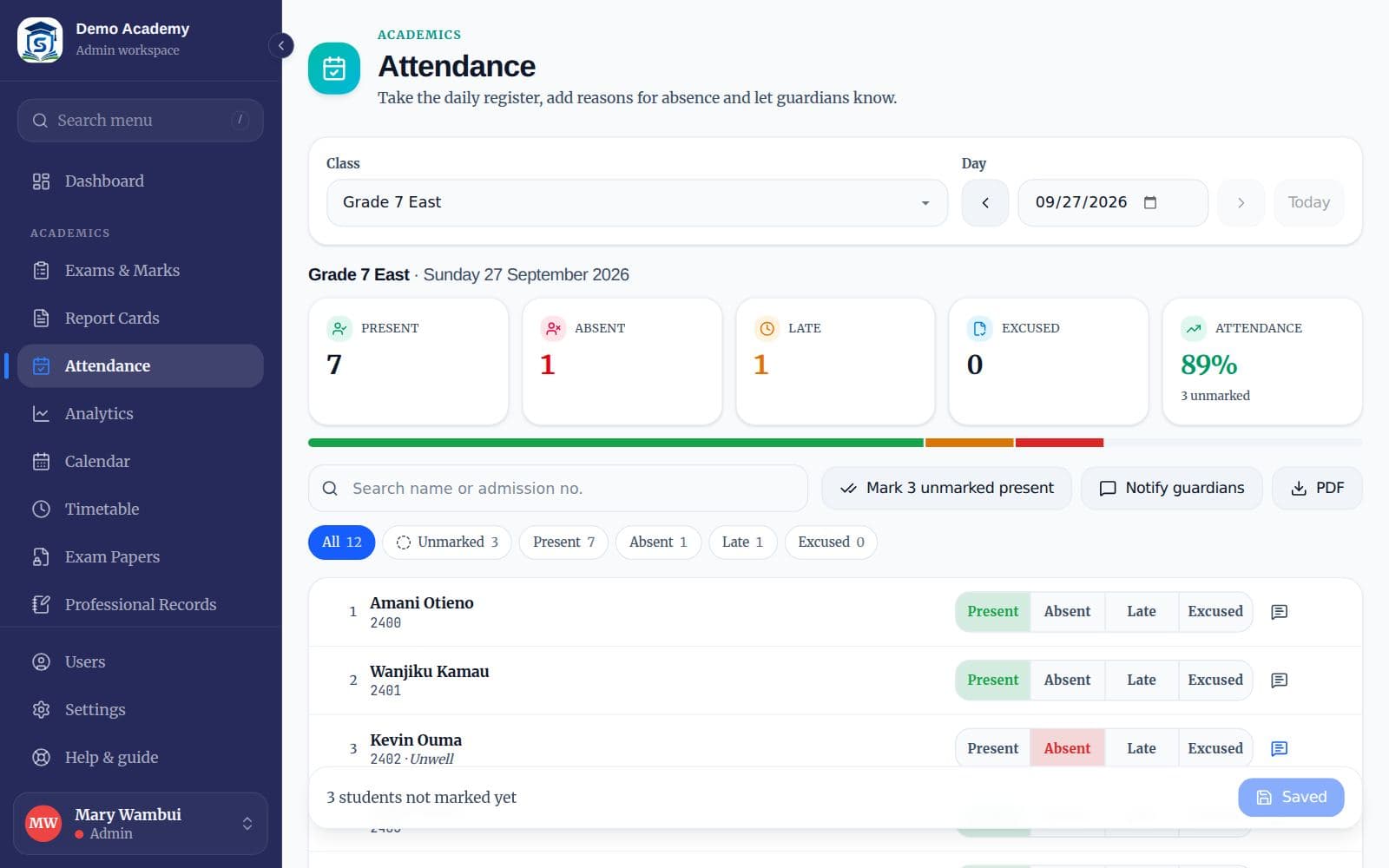Mark Wanjiku Kamau as Excused

pos(1215,680)
